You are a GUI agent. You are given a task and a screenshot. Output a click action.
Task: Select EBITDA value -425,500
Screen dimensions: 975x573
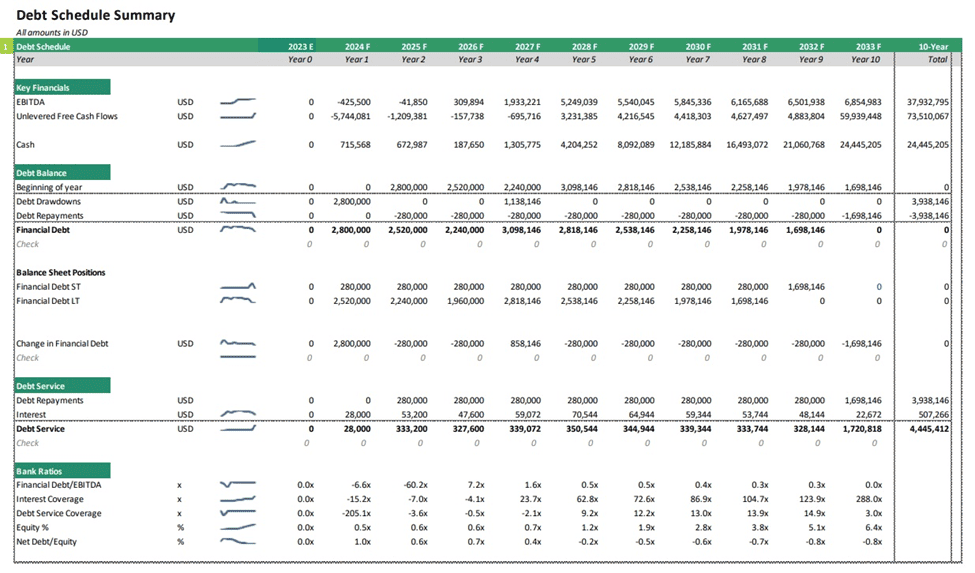pyautogui.click(x=353, y=102)
